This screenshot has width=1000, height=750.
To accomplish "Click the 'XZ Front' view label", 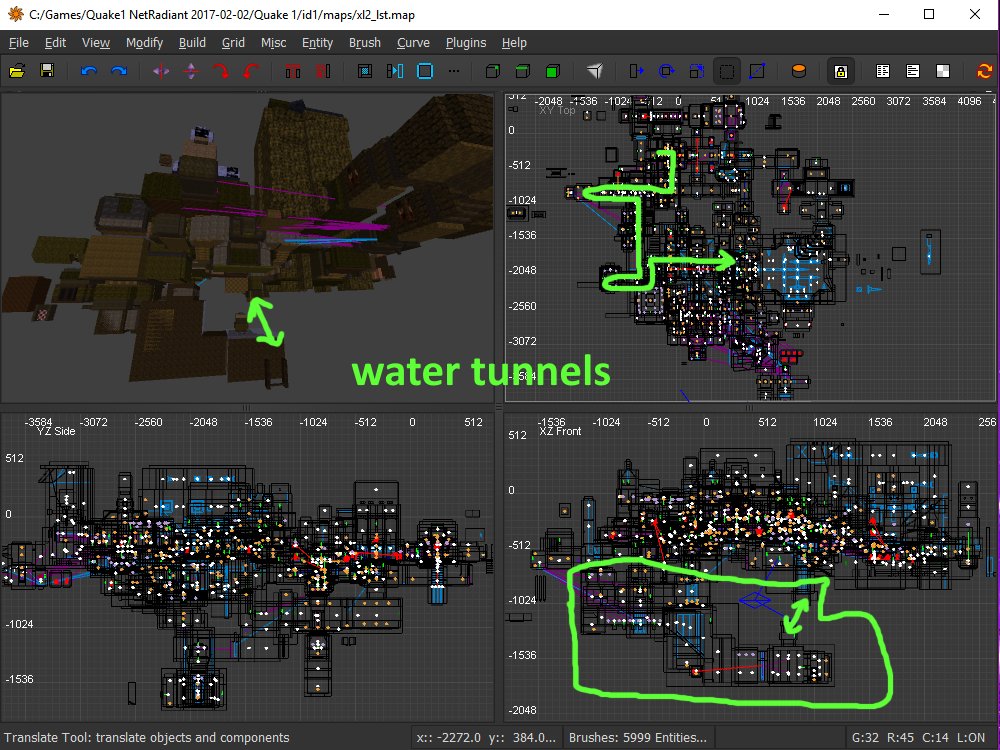I will (560, 431).
